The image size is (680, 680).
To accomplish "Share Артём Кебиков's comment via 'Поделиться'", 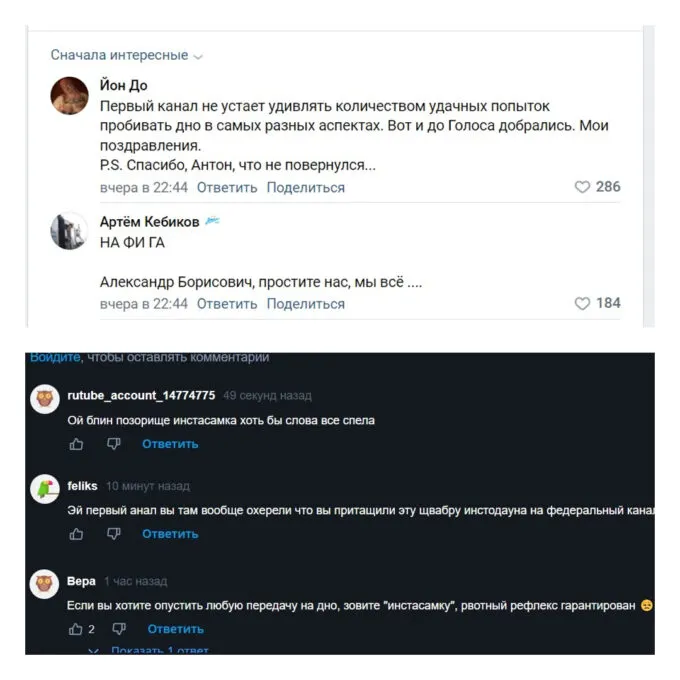I will [x=306, y=304].
